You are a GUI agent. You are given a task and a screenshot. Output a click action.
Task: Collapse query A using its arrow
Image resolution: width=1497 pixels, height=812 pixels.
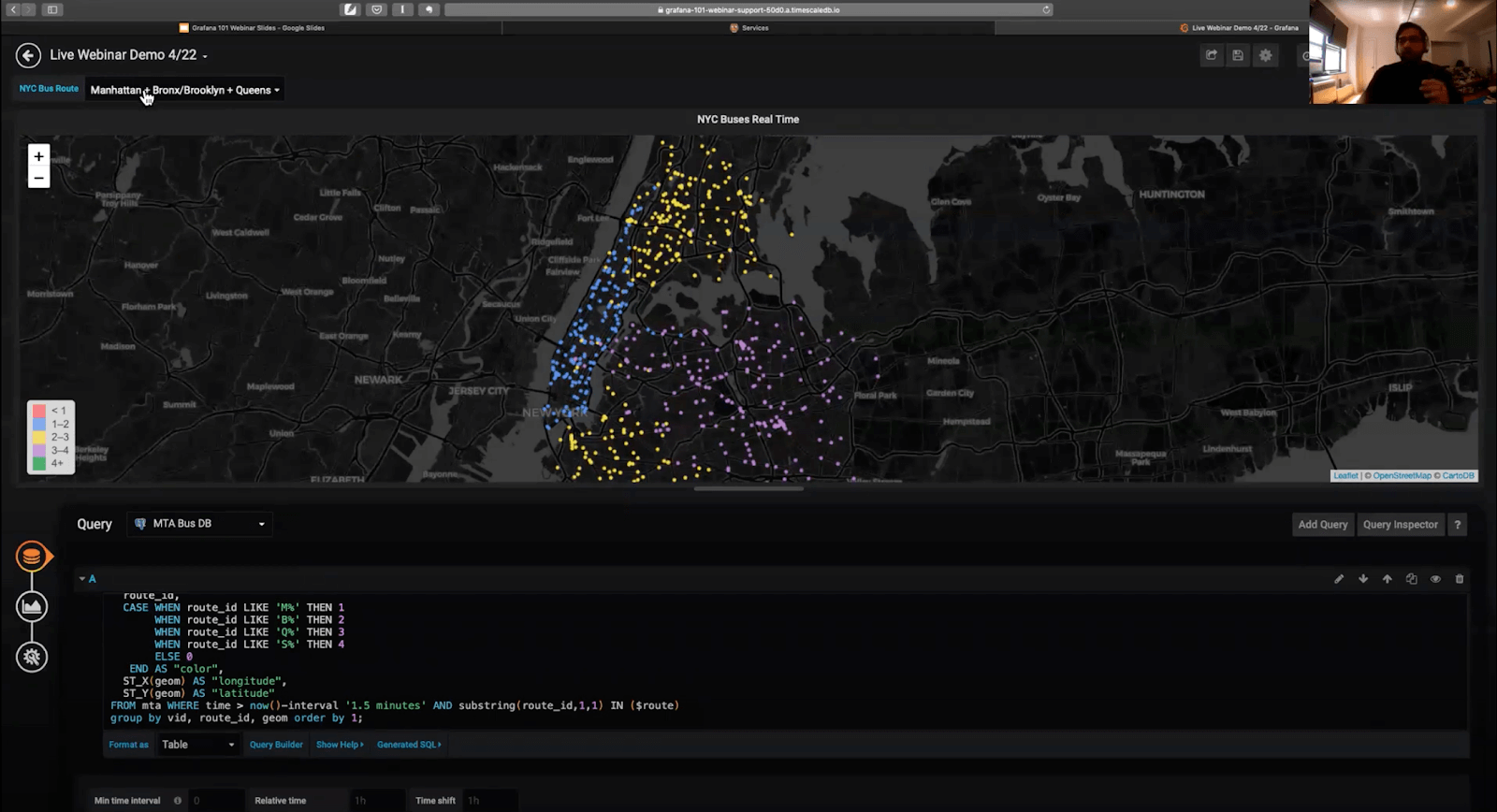82,579
